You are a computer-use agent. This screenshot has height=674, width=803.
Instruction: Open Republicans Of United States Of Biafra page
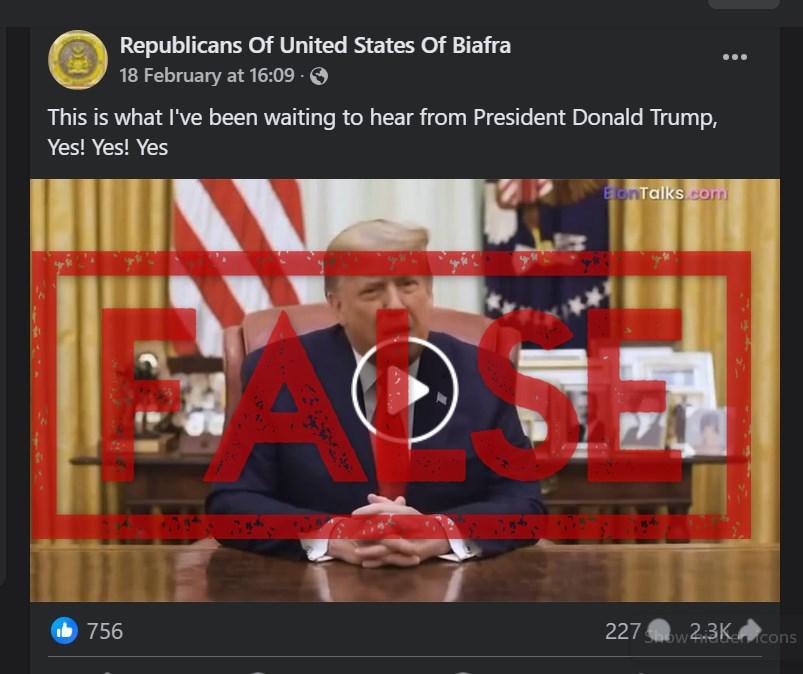pyautogui.click(x=315, y=46)
